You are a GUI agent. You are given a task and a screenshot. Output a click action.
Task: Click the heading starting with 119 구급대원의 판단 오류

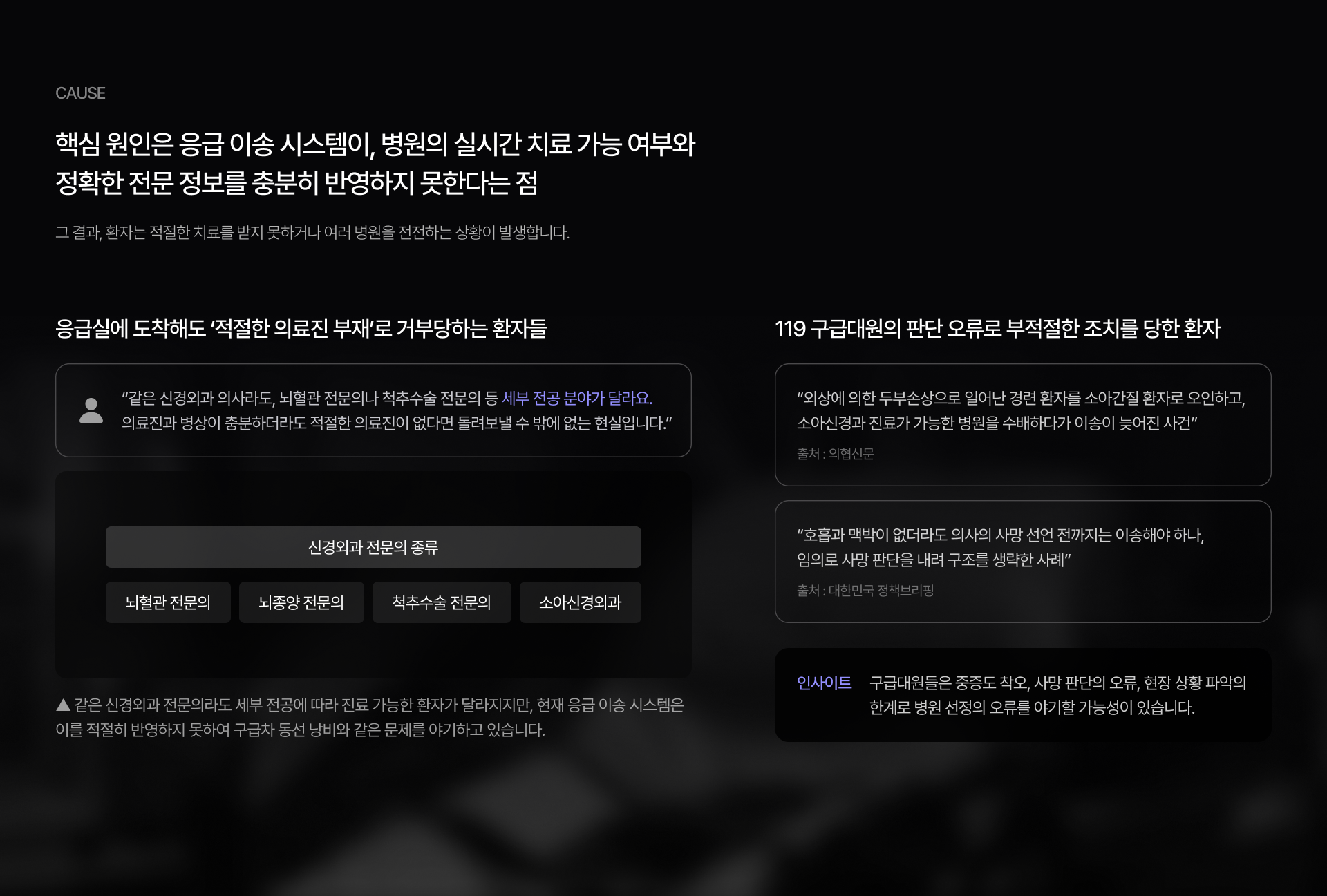pos(997,328)
